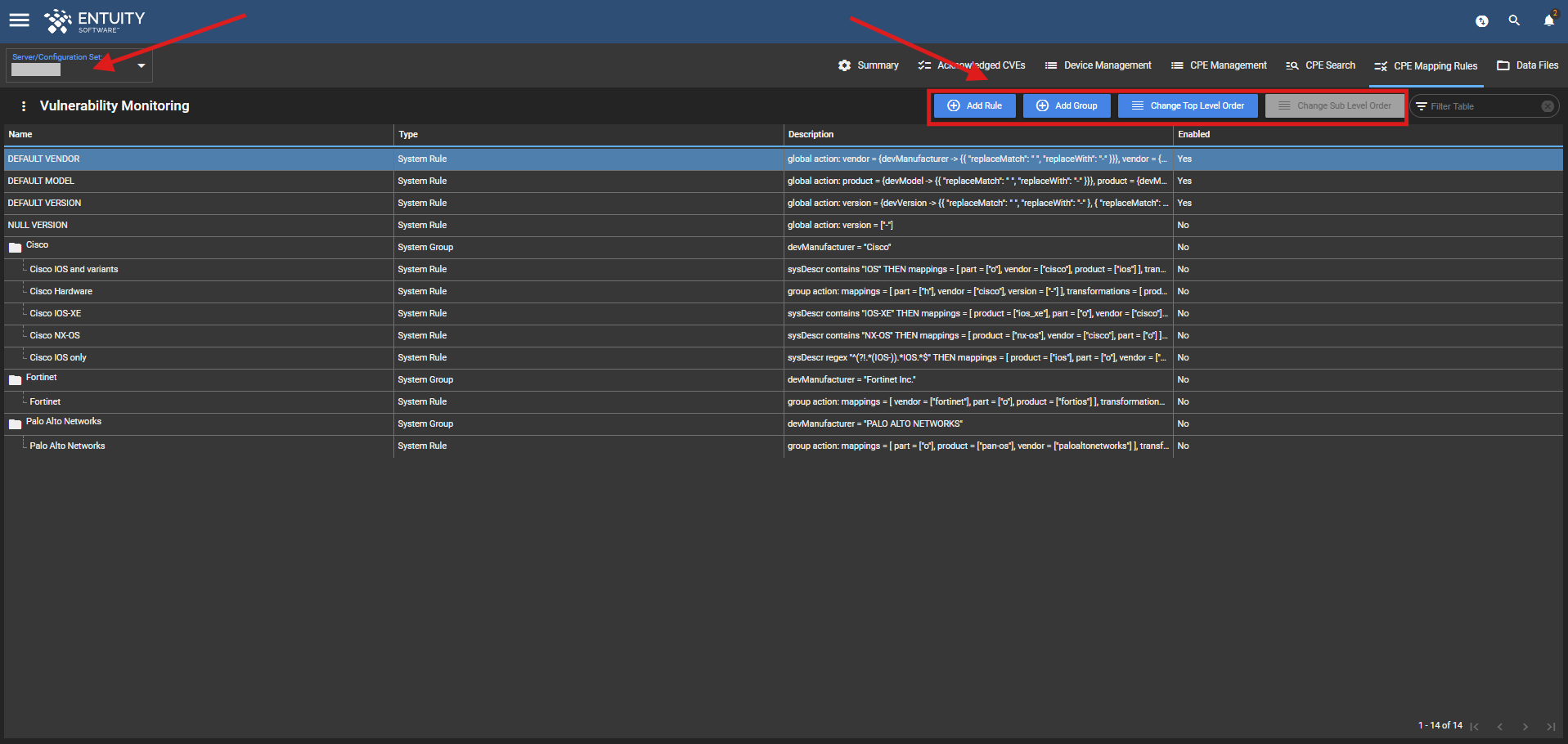The height and width of the screenshot is (744, 1568).
Task: Go to the first page
Action: [x=1474, y=726]
